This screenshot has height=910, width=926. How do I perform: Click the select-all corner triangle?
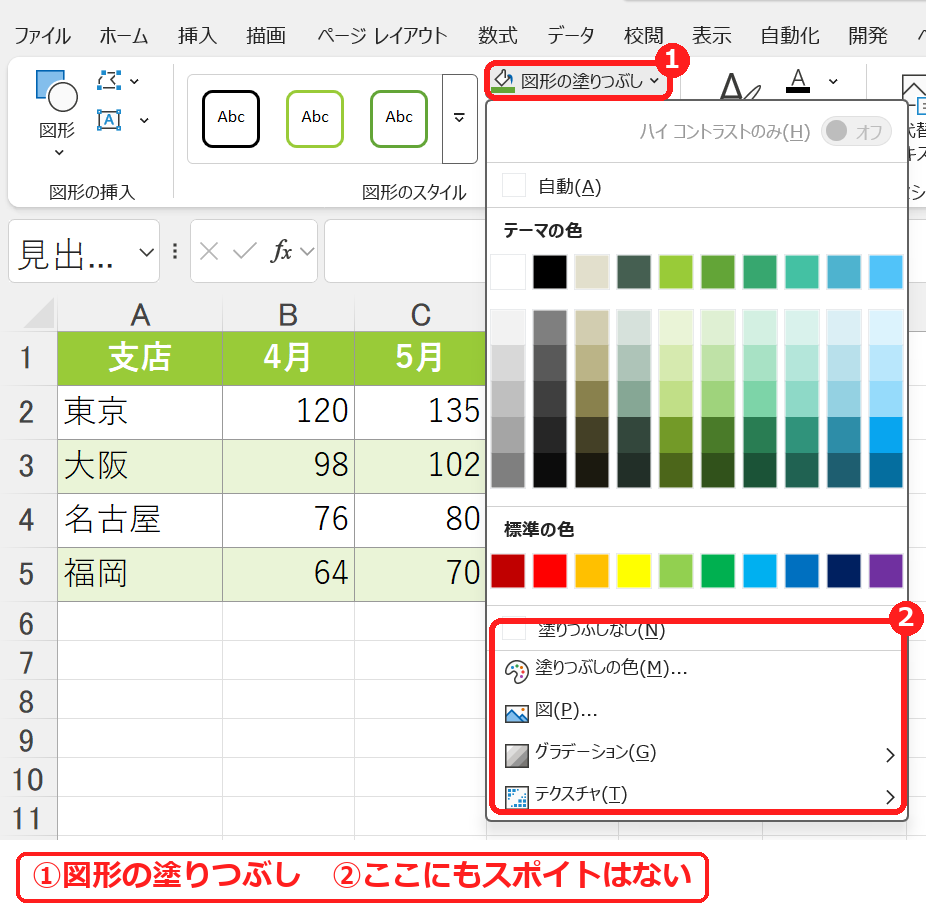pyautogui.click(x=39, y=313)
